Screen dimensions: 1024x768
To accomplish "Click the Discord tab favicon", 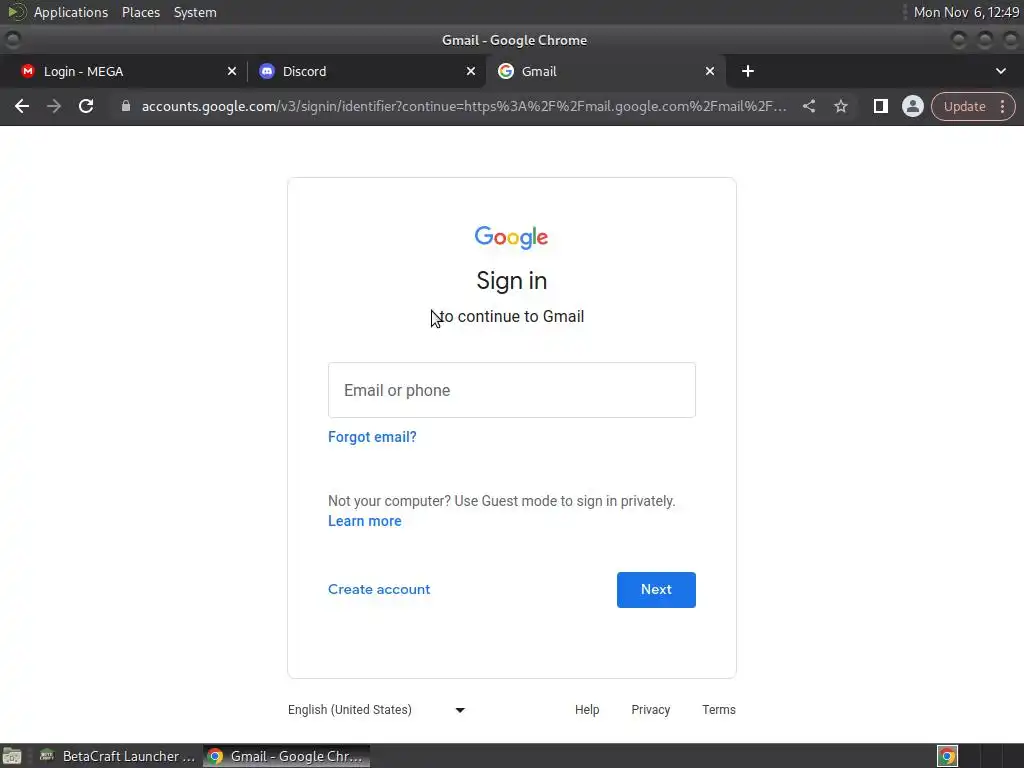I will [x=266, y=71].
